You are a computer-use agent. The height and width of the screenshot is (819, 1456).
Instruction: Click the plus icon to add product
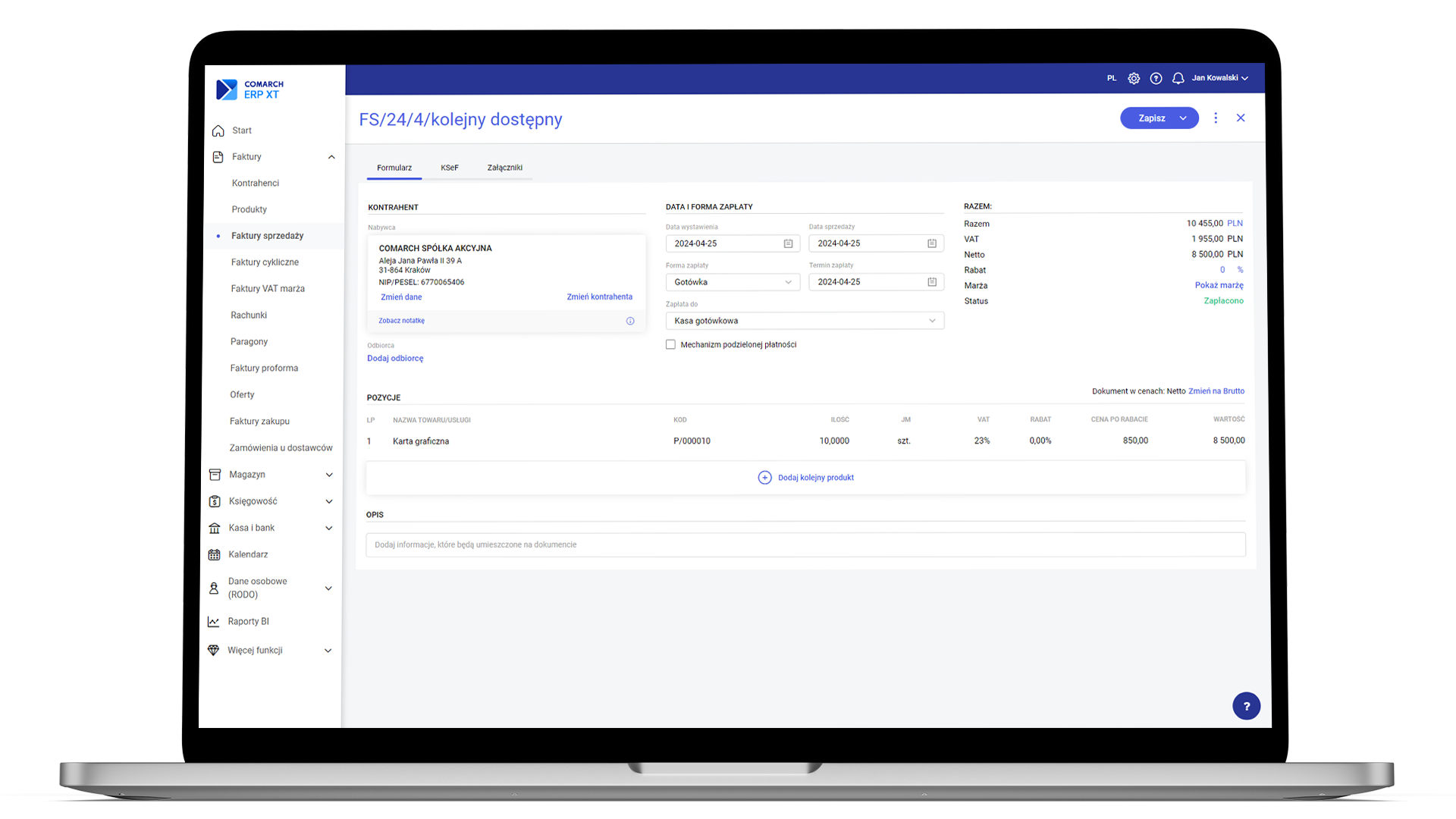tap(764, 478)
